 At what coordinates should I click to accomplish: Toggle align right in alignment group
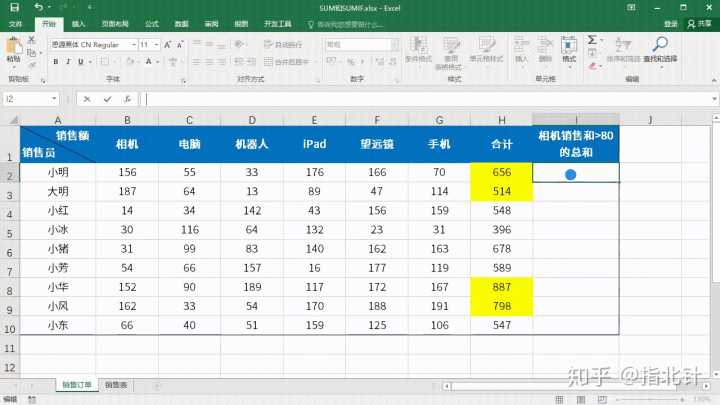point(221,62)
